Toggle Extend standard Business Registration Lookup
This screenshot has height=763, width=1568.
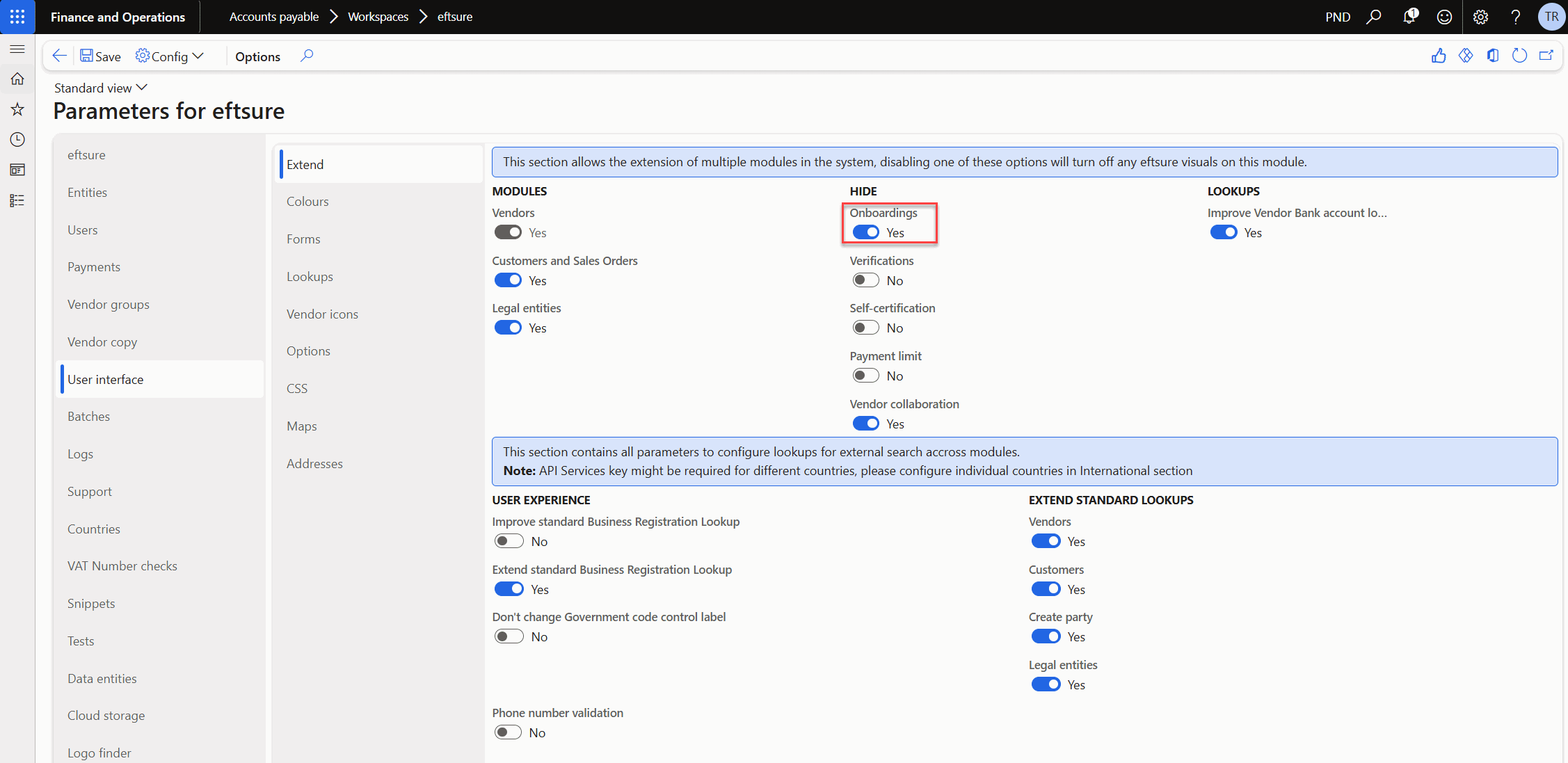pyautogui.click(x=509, y=589)
